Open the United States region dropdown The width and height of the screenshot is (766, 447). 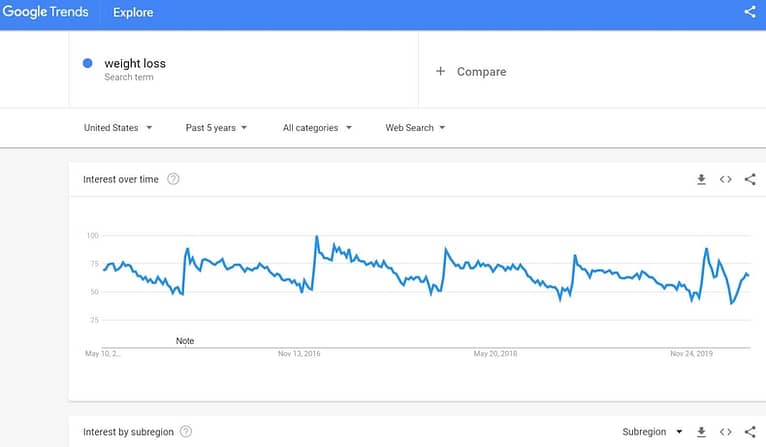coord(118,128)
